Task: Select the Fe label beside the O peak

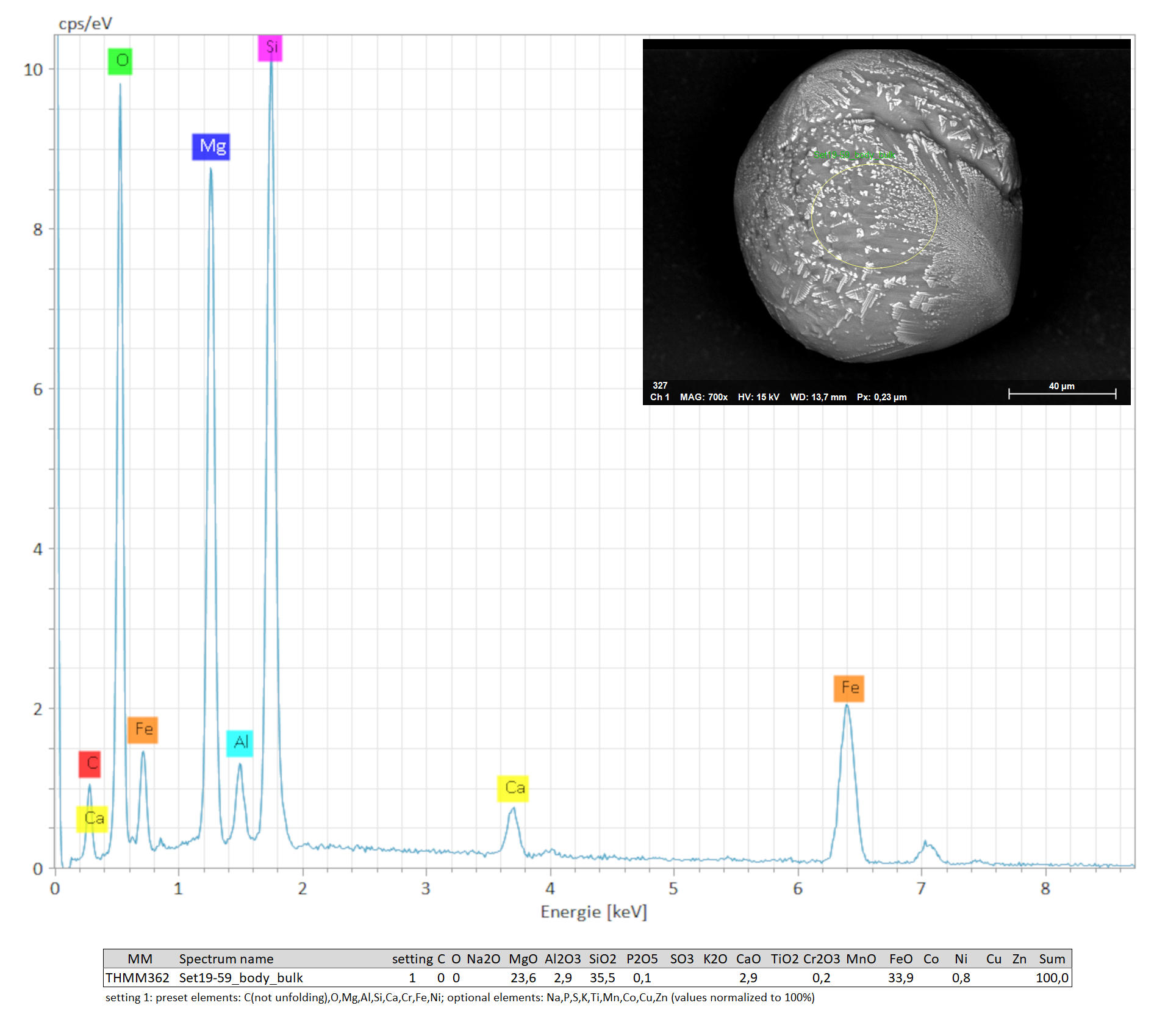Action: [x=143, y=730]
